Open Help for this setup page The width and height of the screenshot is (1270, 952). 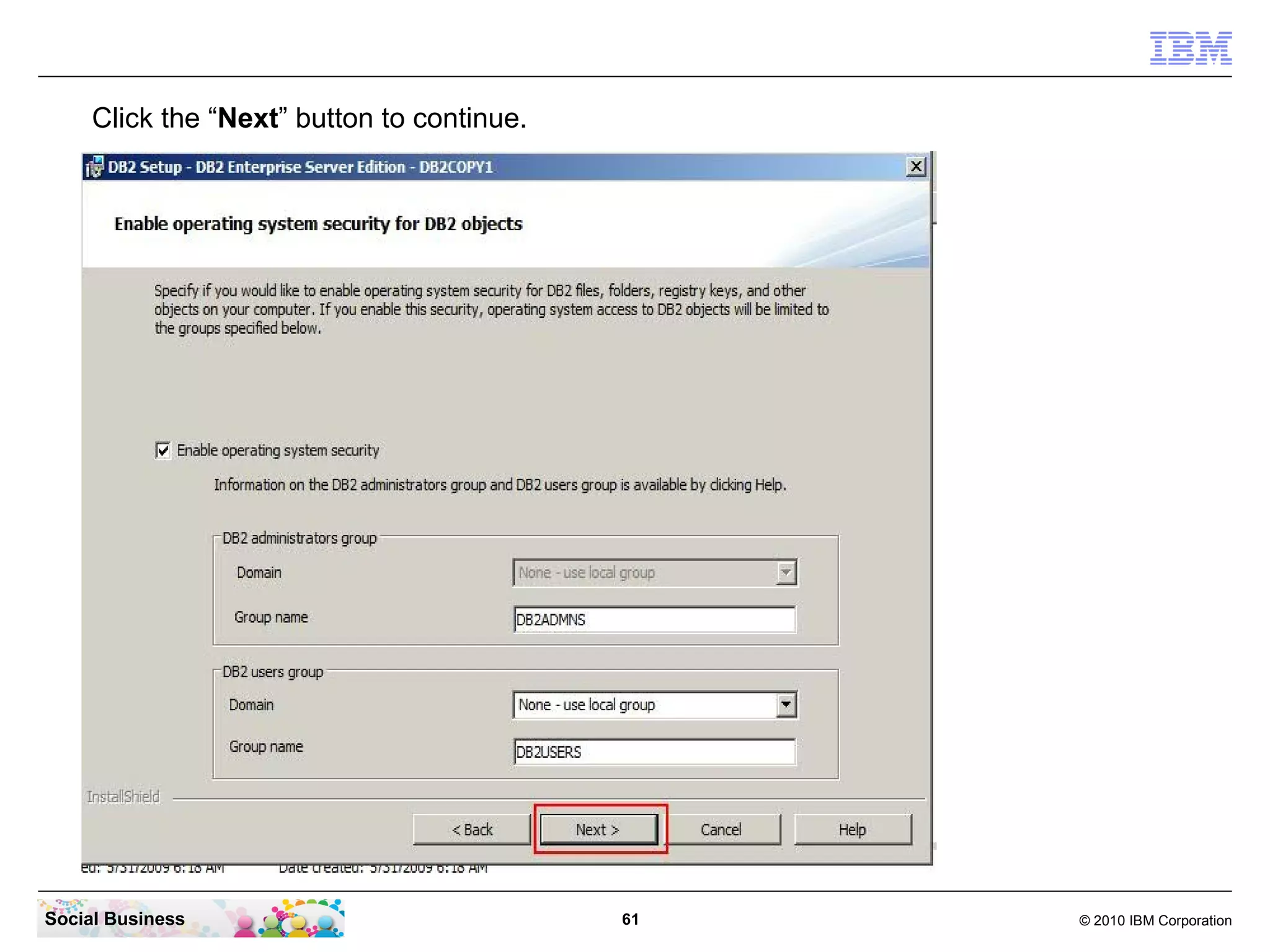853,829
